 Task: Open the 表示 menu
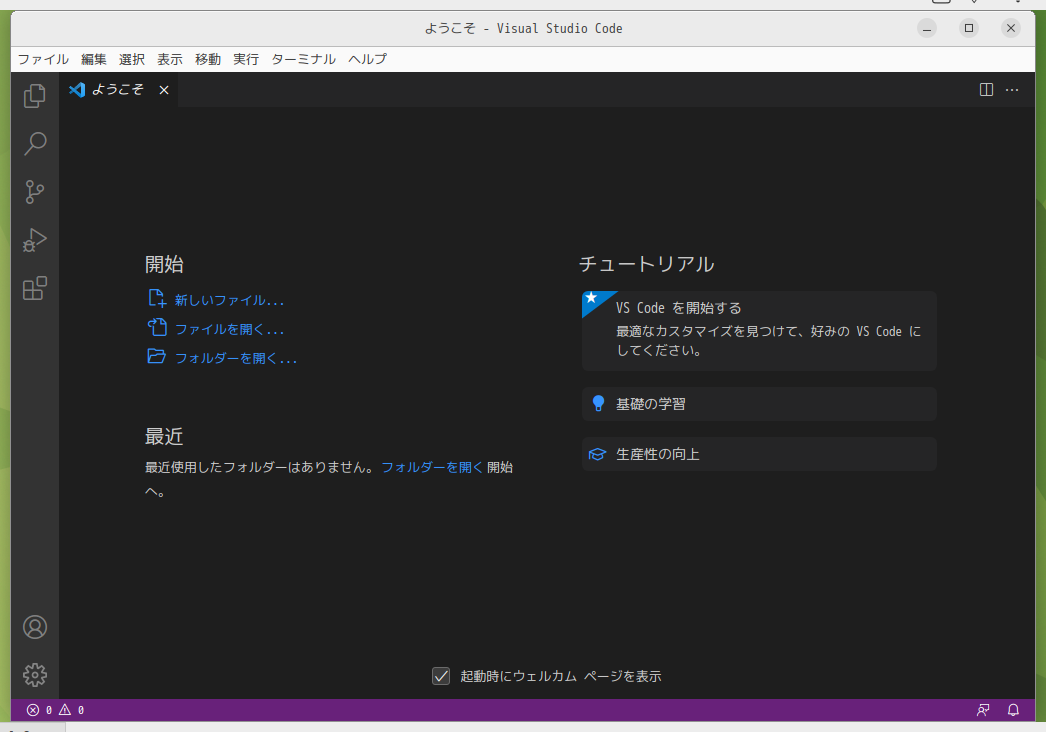pyautogui.click(x=170, y=59)
